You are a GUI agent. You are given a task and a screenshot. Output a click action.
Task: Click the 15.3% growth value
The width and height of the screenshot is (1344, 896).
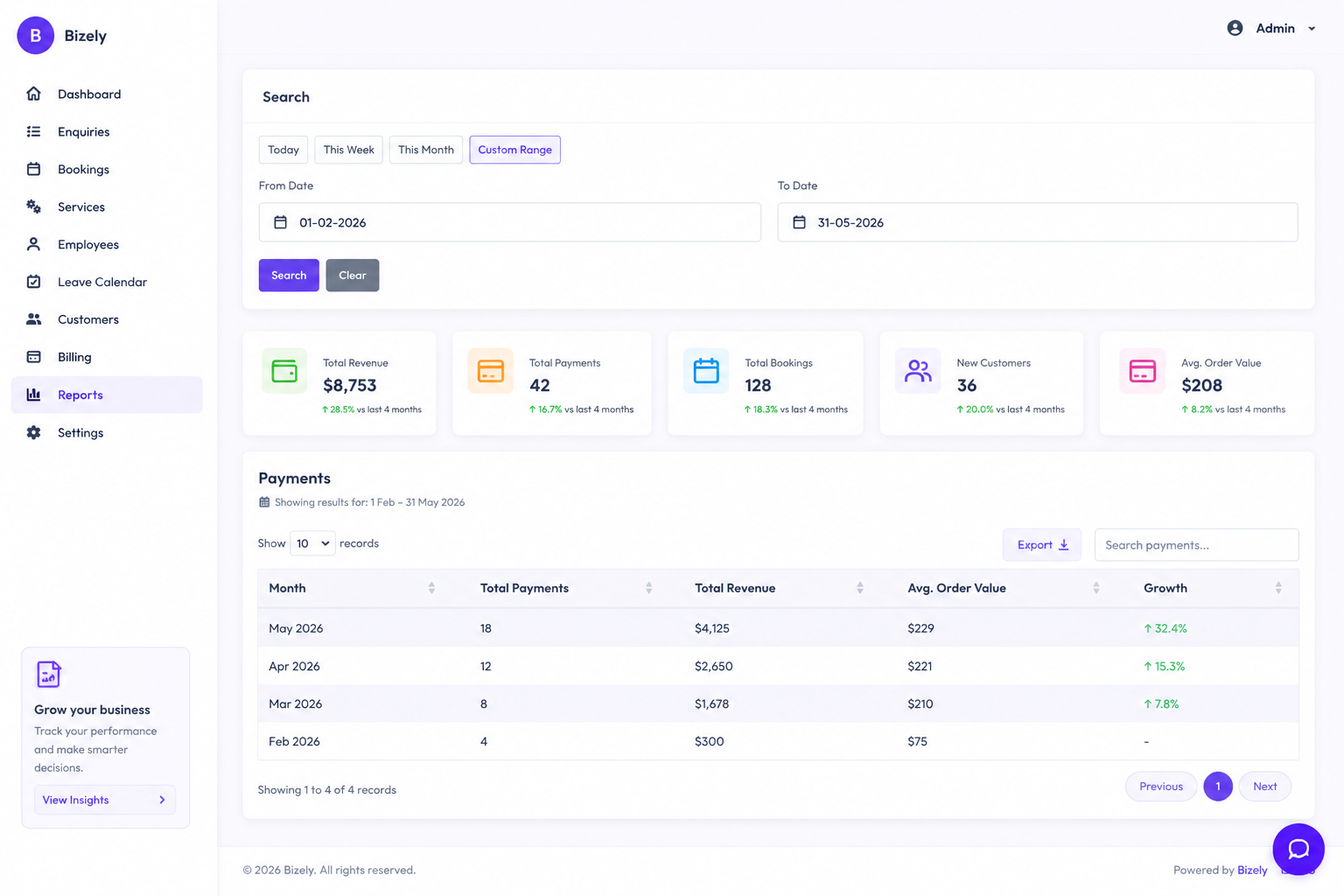click(x=1165, y=666)
